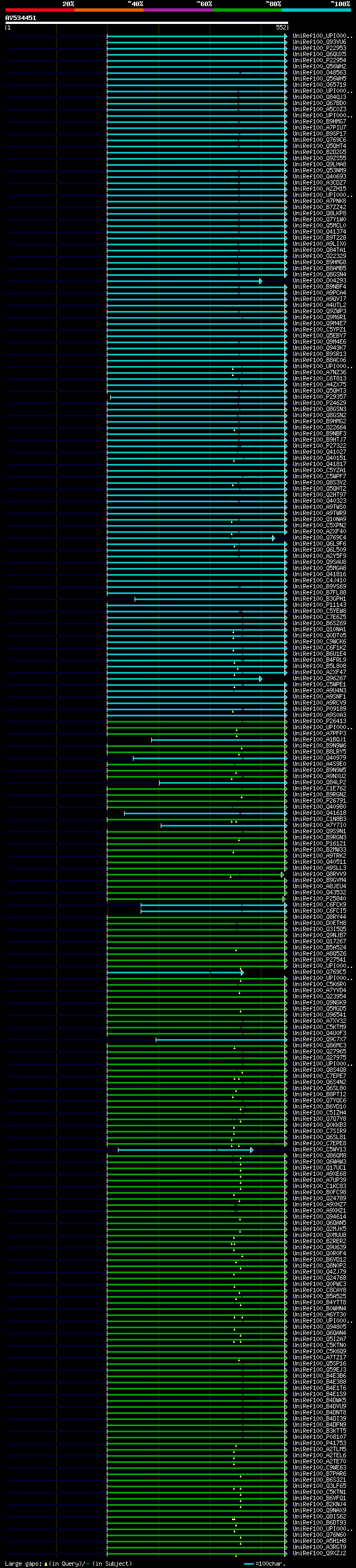Select hit UniRef100_C1E762
This screenshot has width=356, height=1568.
click(x=319, y=789)
